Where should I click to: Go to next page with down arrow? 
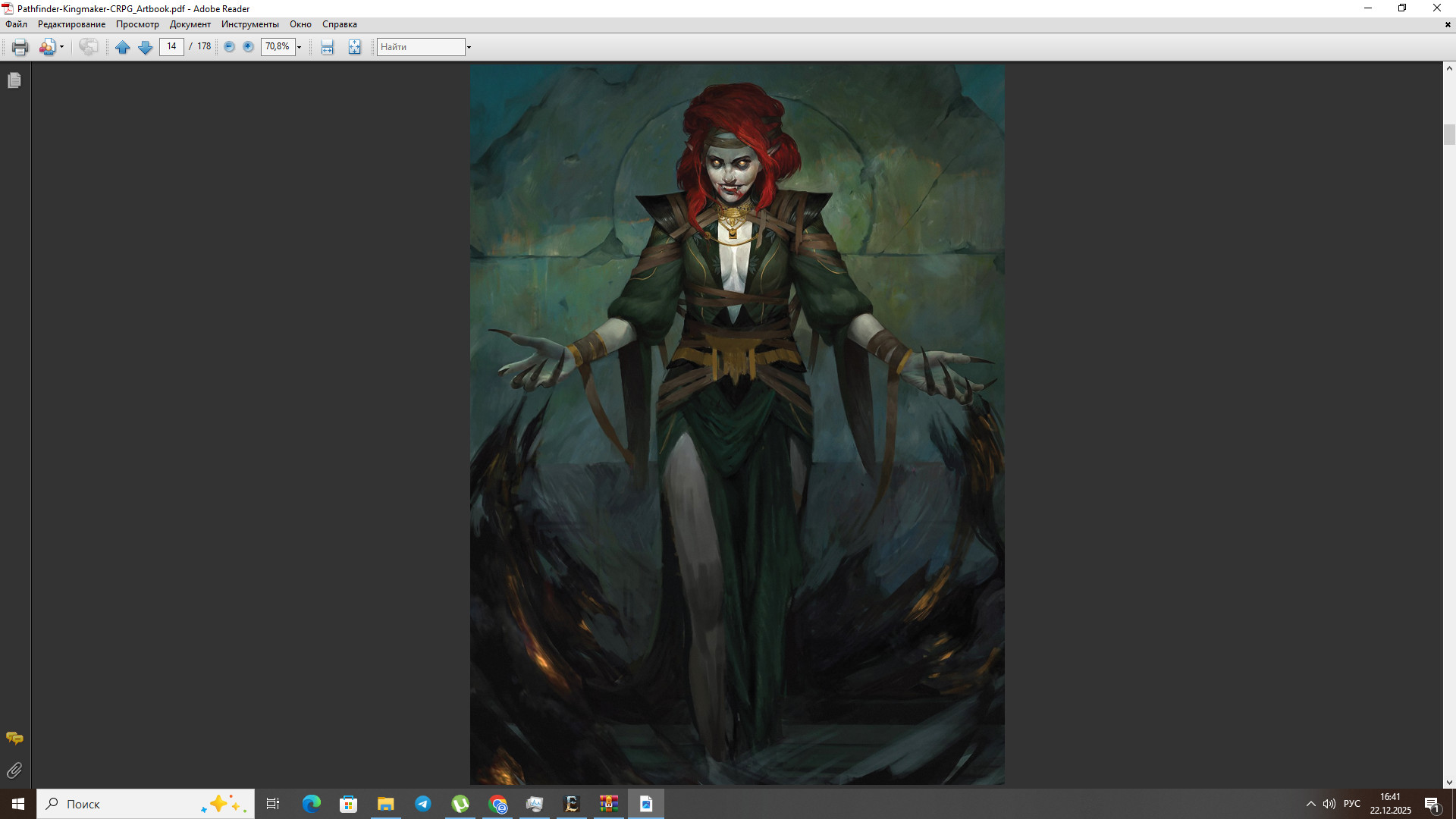(x=145, y=47)
